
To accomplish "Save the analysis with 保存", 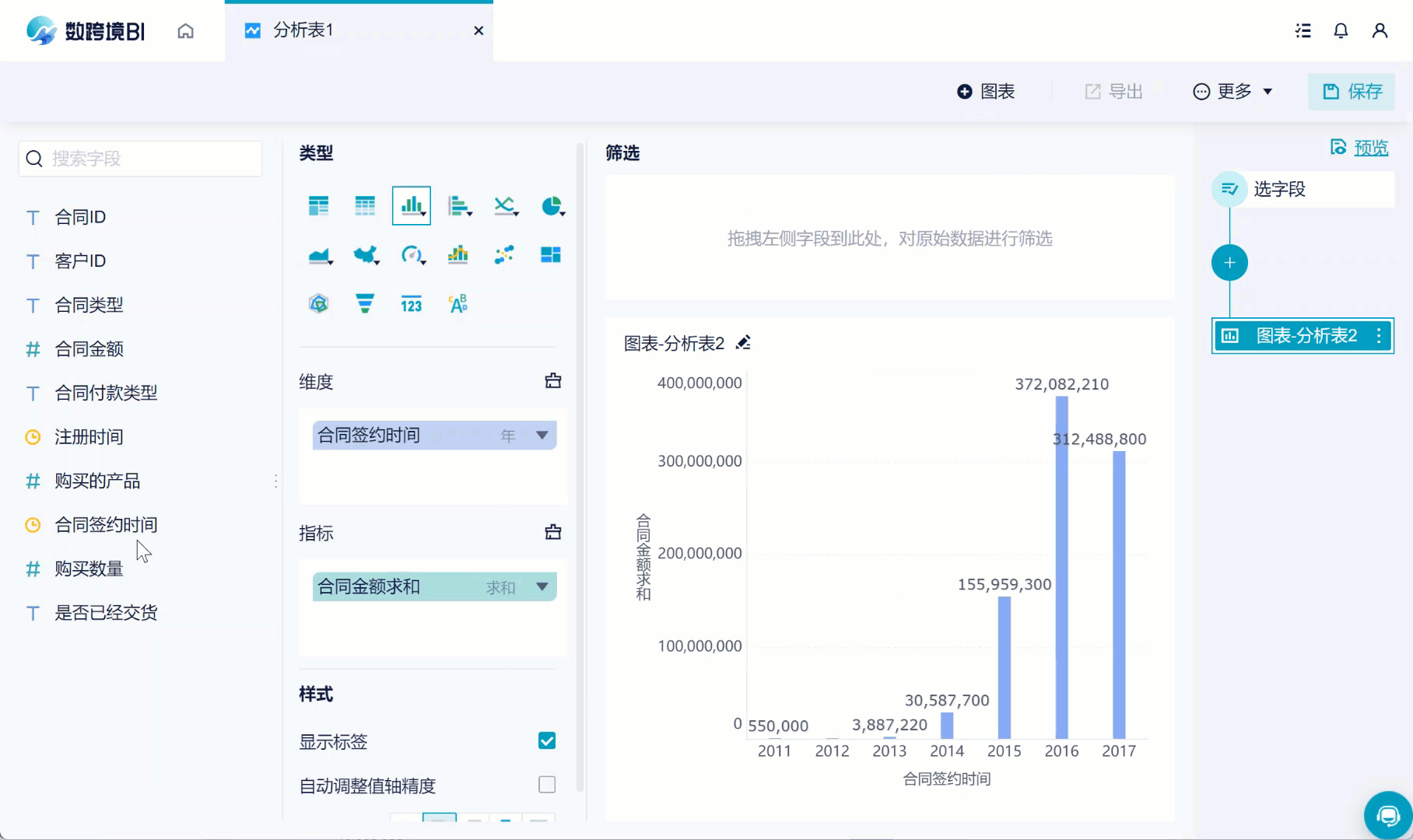I will coord(1352,92).
